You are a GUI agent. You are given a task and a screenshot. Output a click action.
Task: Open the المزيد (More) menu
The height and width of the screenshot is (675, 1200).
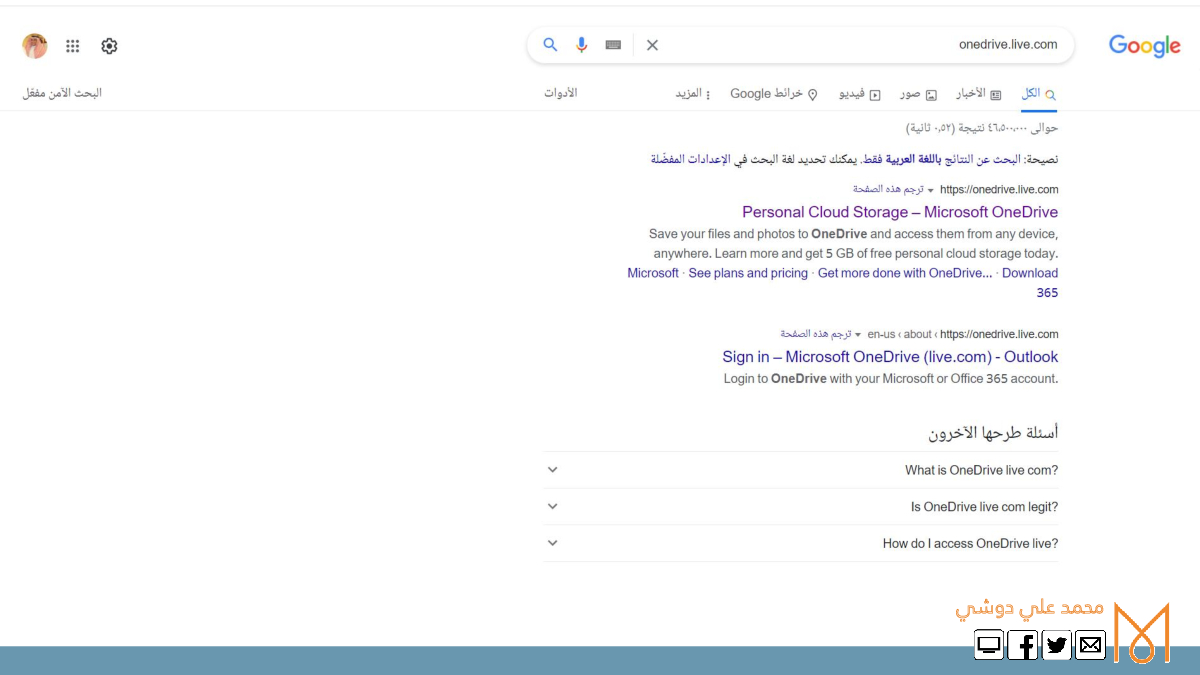[x=692, y=94]
